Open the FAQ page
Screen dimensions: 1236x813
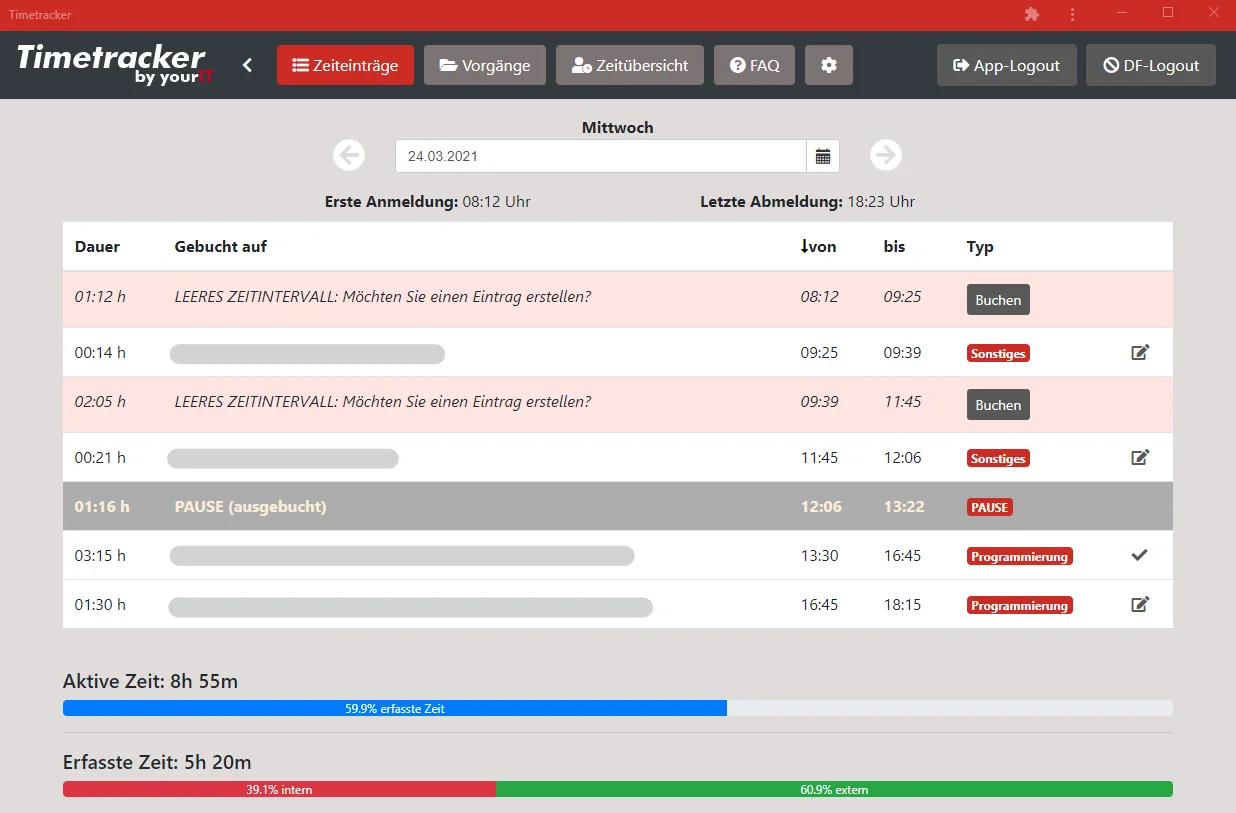(x=754, y=65)
